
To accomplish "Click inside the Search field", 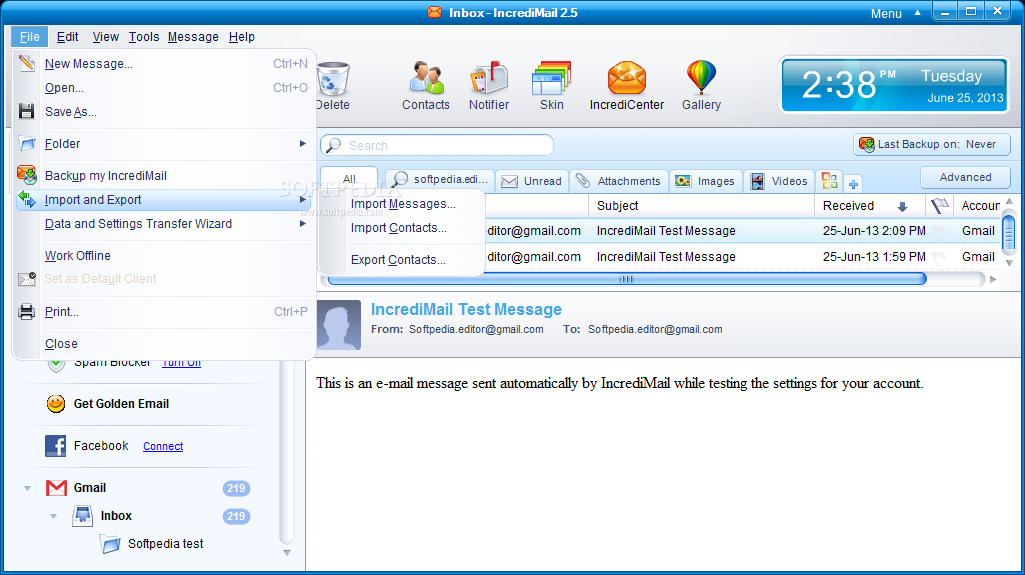I will [437, 145].
